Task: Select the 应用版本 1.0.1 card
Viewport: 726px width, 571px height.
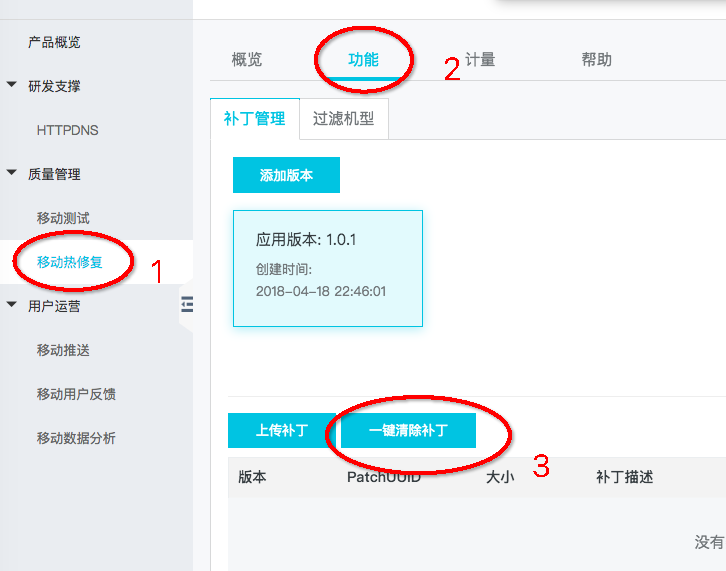Action: (x=327, y=267)
